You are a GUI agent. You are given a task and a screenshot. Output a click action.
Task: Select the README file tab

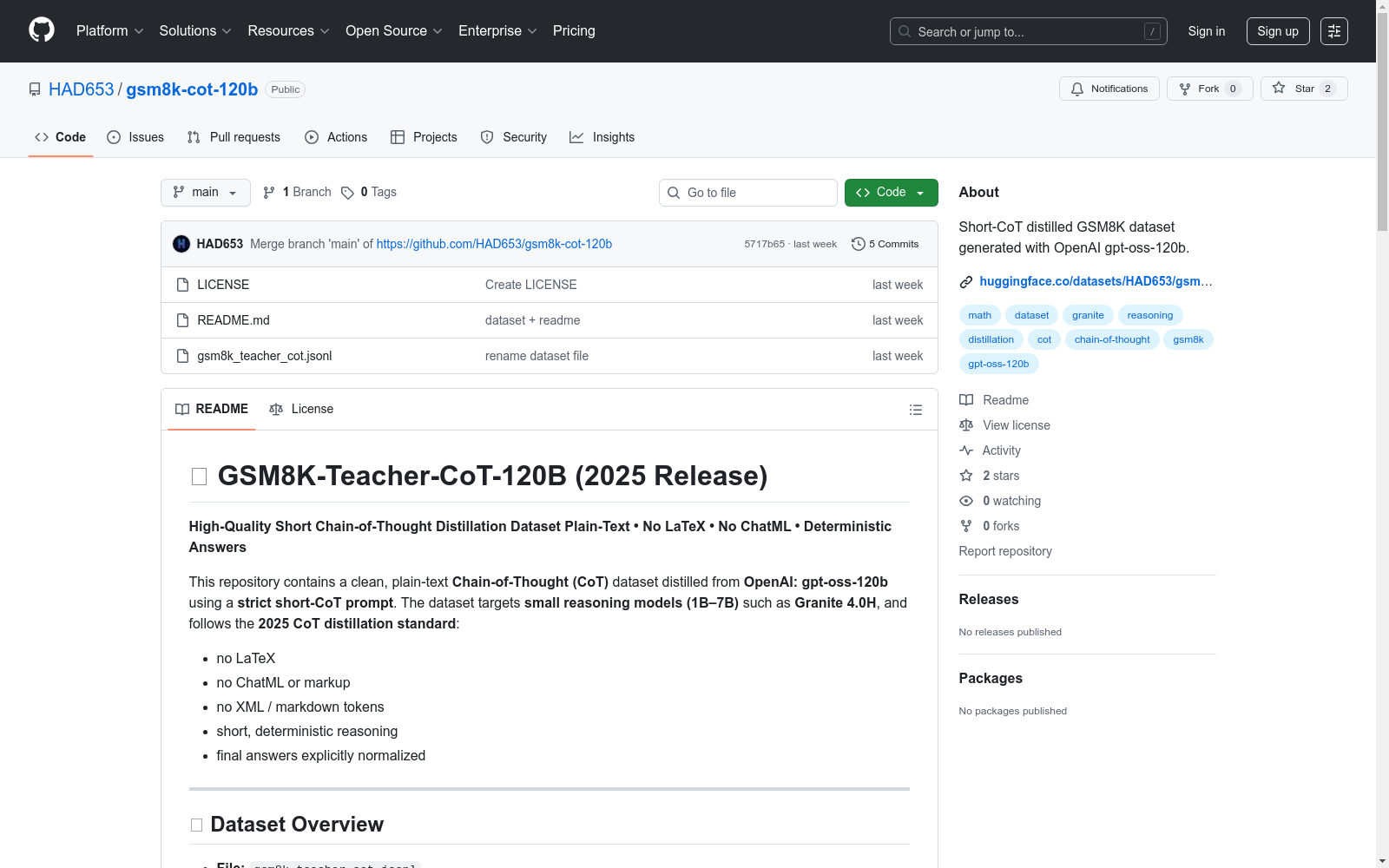(x=212, y=409)
